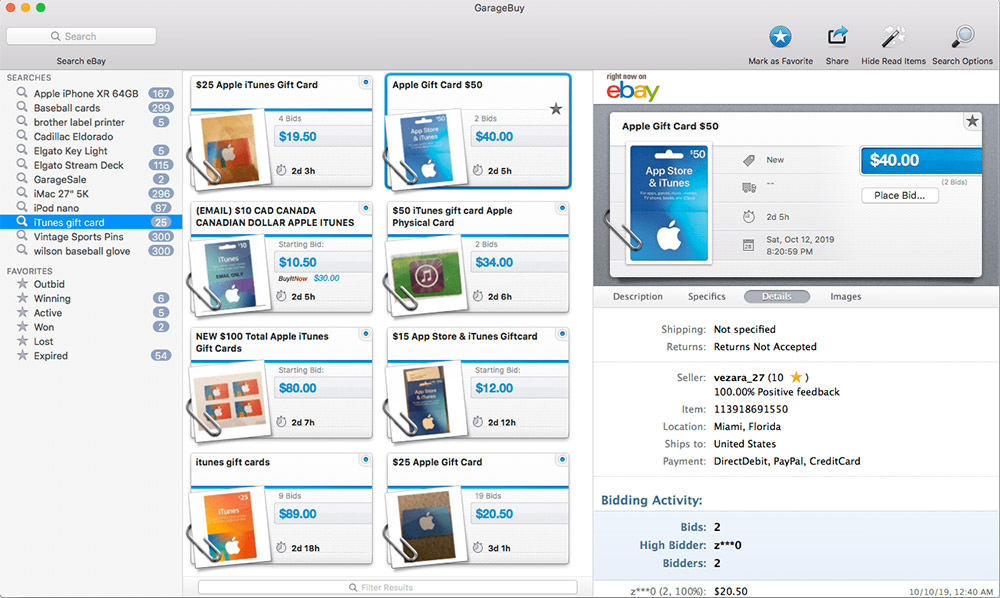Click the $80.00 starting bid price
The width and height of the screenshot is (1000, 598).
point(297,388)
